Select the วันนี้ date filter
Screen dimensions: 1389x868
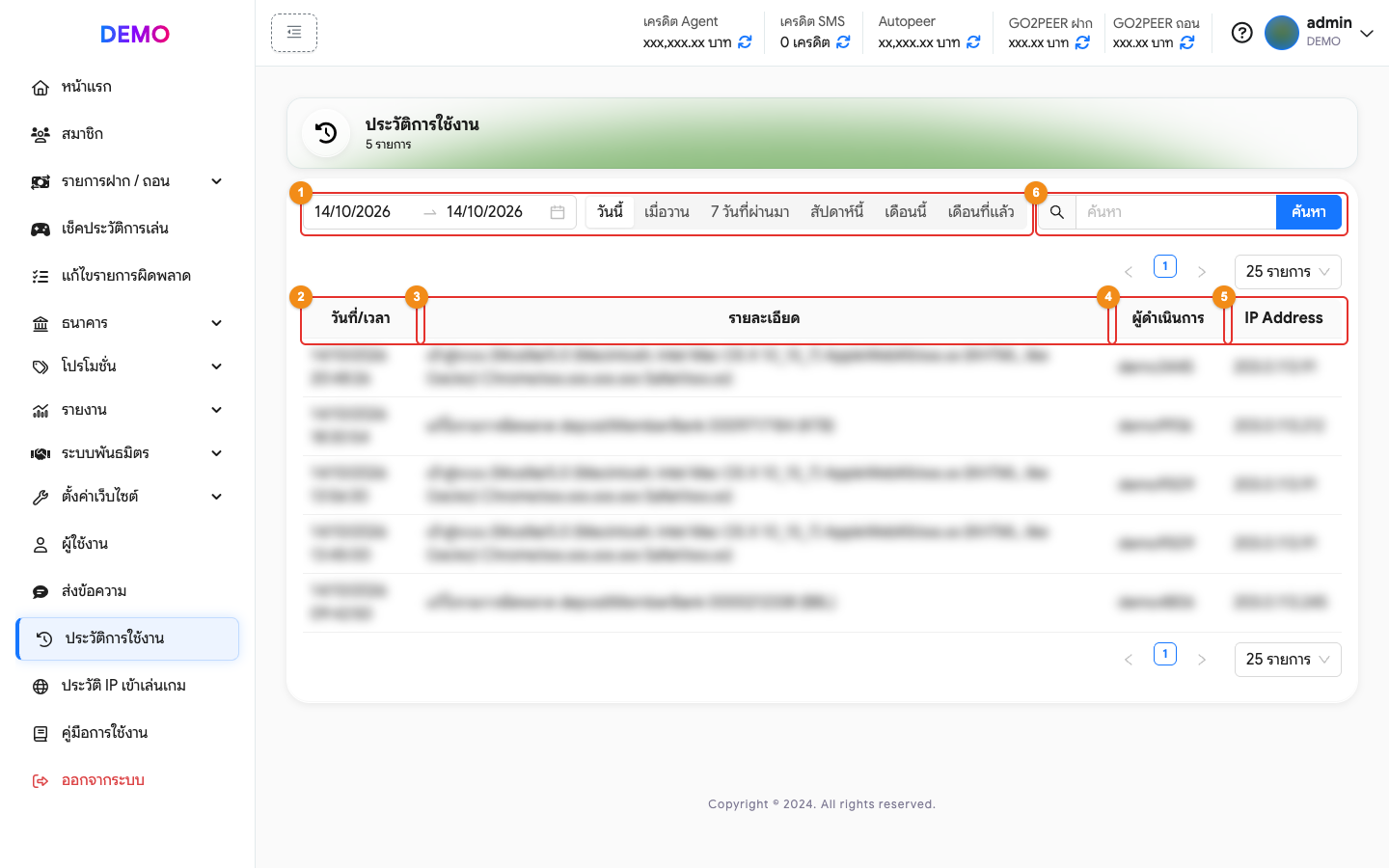coord(611,212)
